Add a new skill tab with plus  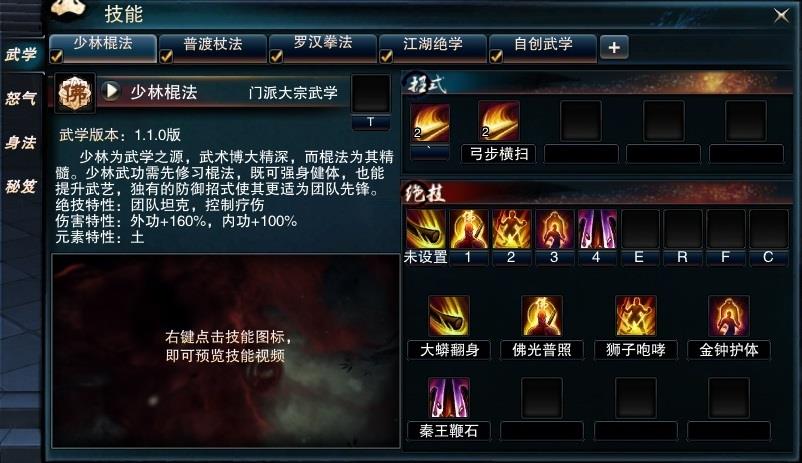tap(614, 48)
